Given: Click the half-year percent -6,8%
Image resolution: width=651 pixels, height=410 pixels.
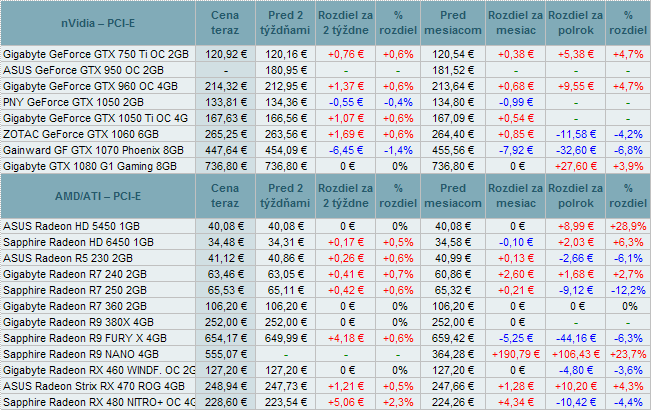Looking at the screenshot, I should 628,150.
